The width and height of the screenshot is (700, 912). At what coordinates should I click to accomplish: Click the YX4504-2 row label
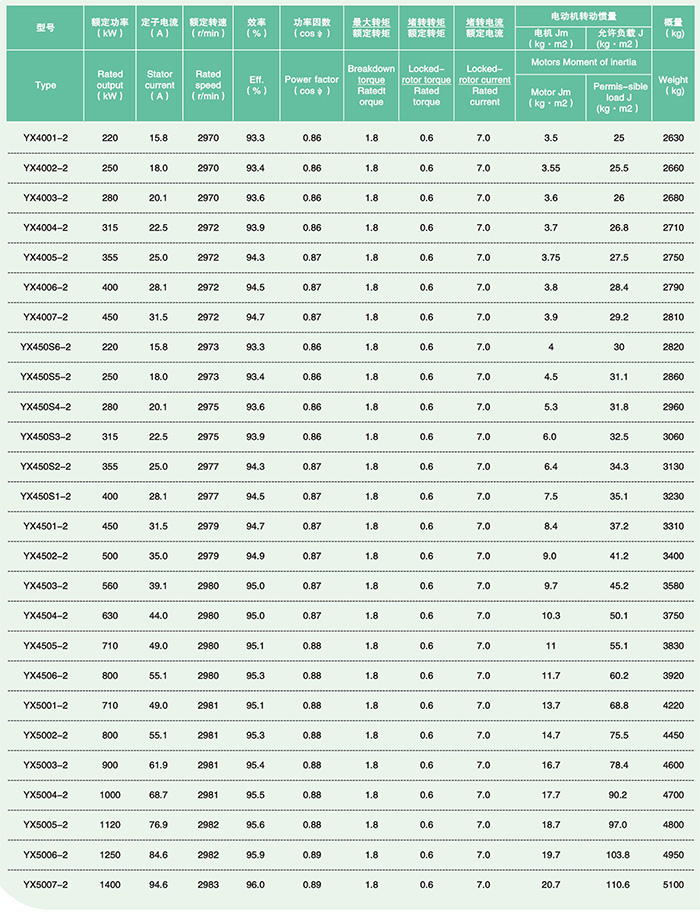click(x=45, y=615)
